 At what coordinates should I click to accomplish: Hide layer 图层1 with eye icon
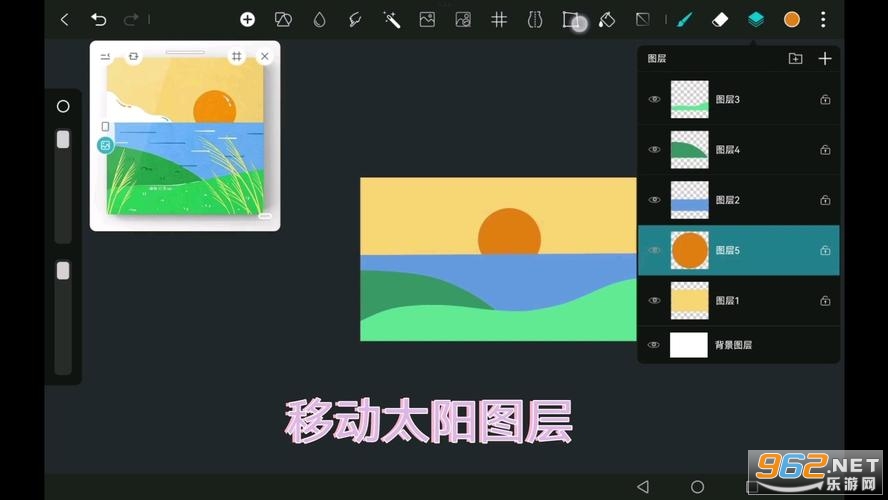(654, 301)
